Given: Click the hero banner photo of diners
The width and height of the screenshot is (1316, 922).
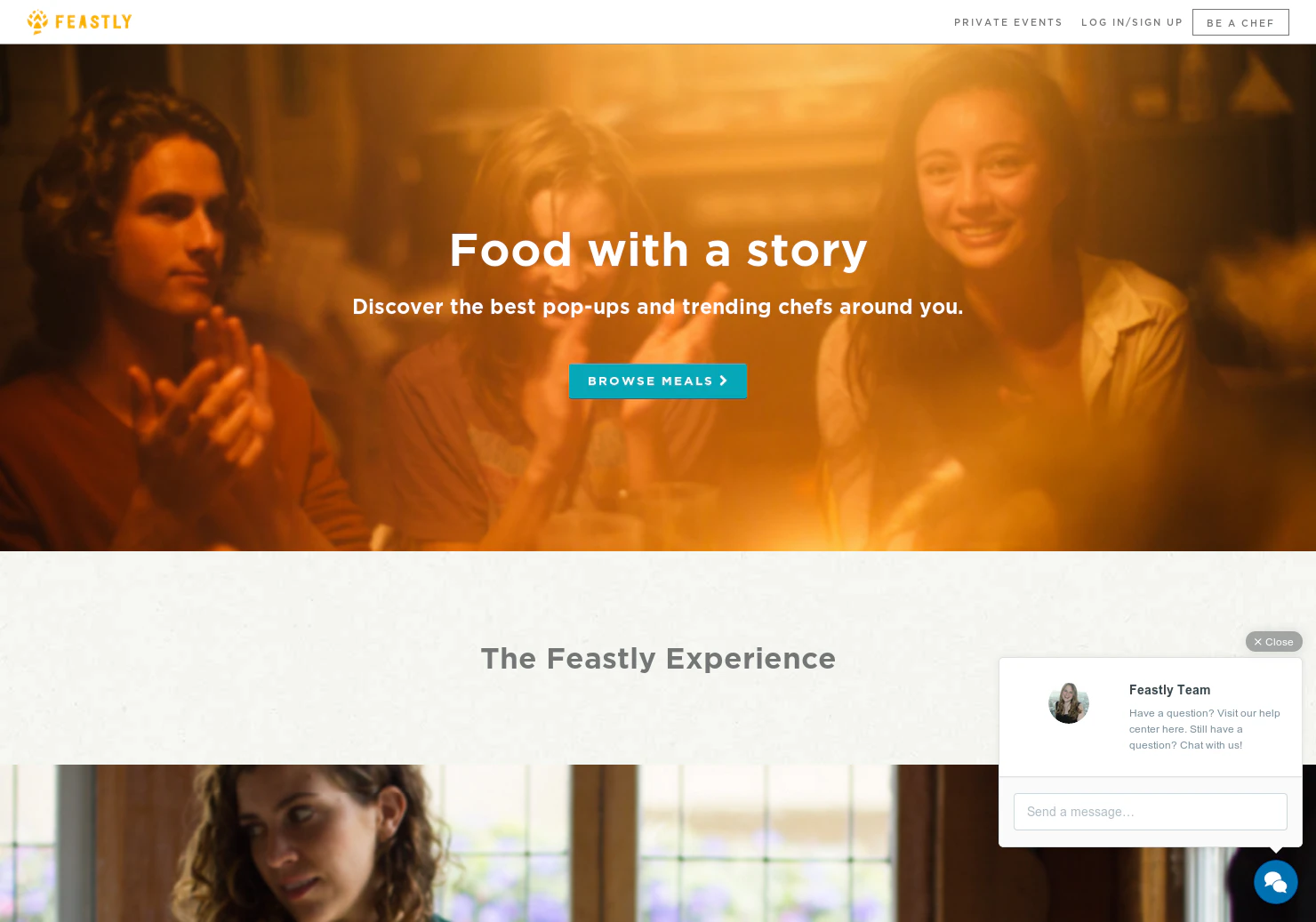Looking at the screenshot, I should click(x=658, y=298).
